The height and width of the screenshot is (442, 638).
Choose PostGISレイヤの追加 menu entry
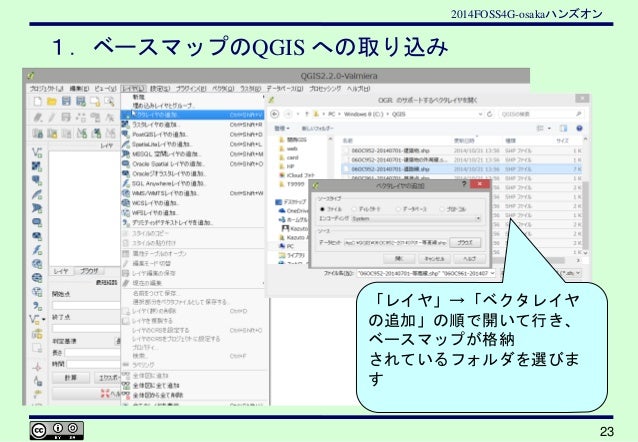(x=193, y=134)
